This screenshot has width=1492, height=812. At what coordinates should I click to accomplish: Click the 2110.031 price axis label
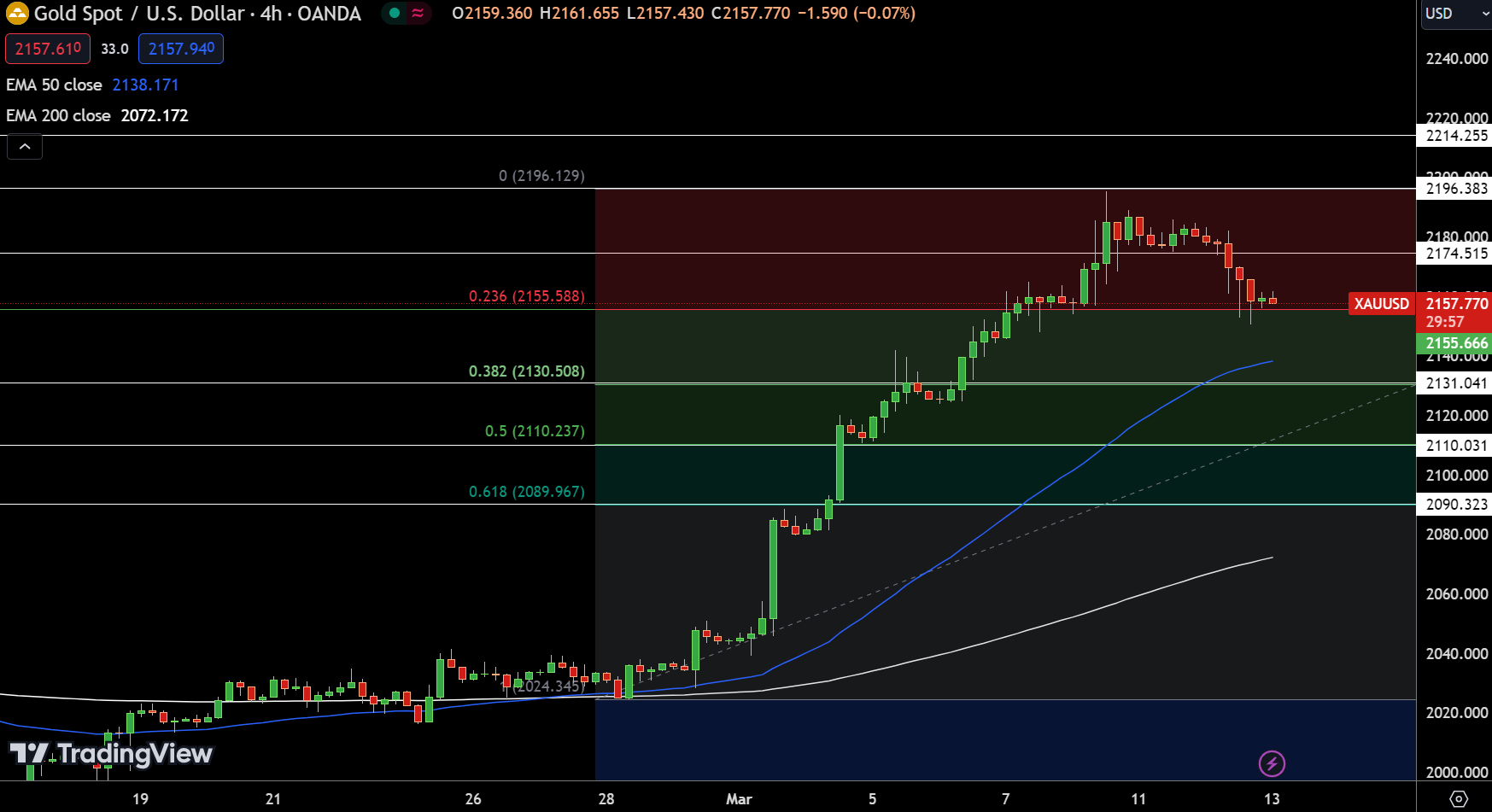coord(1455,445)
